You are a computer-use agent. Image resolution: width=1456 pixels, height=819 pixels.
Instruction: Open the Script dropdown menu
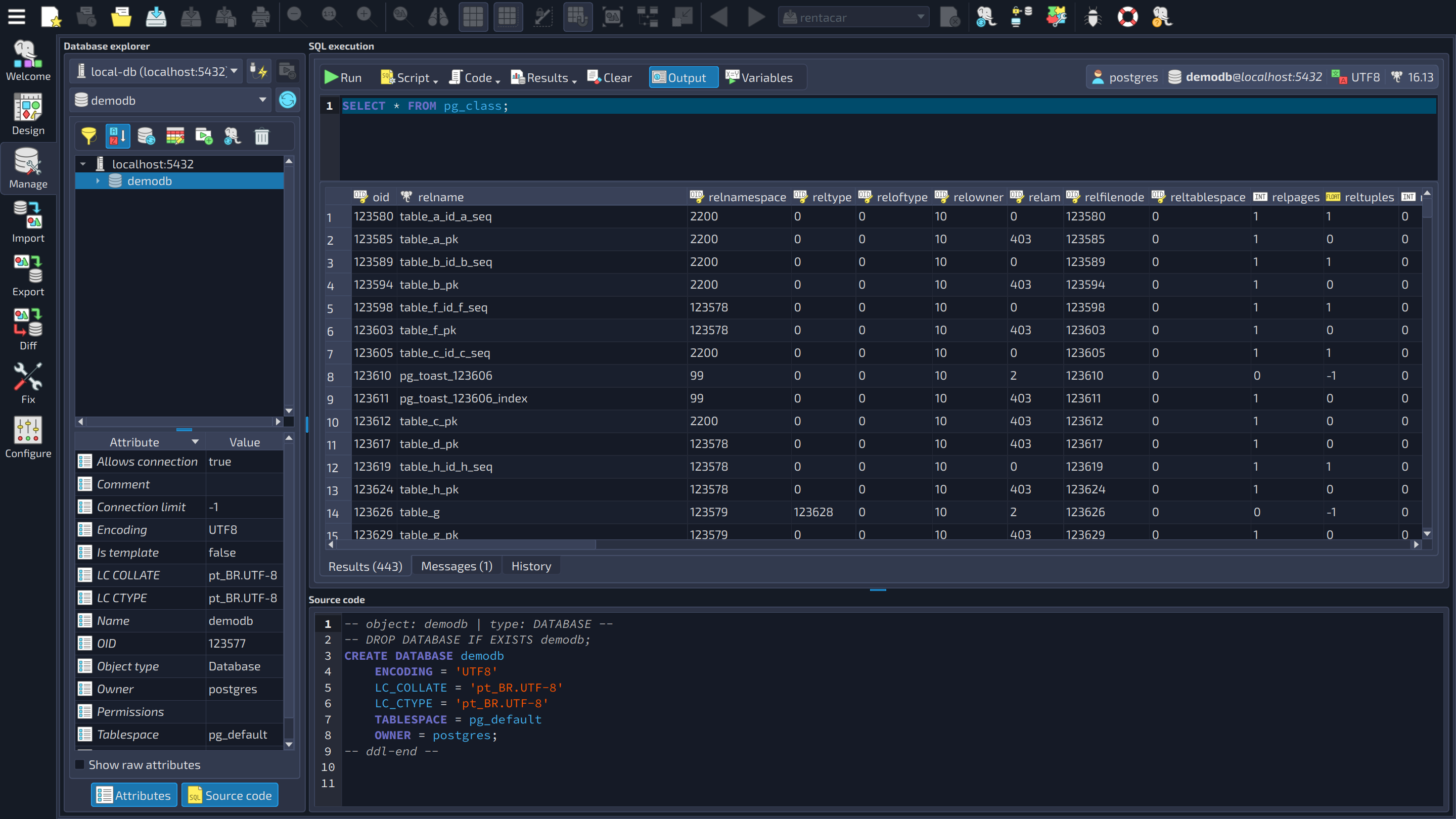tap(410, 77)
